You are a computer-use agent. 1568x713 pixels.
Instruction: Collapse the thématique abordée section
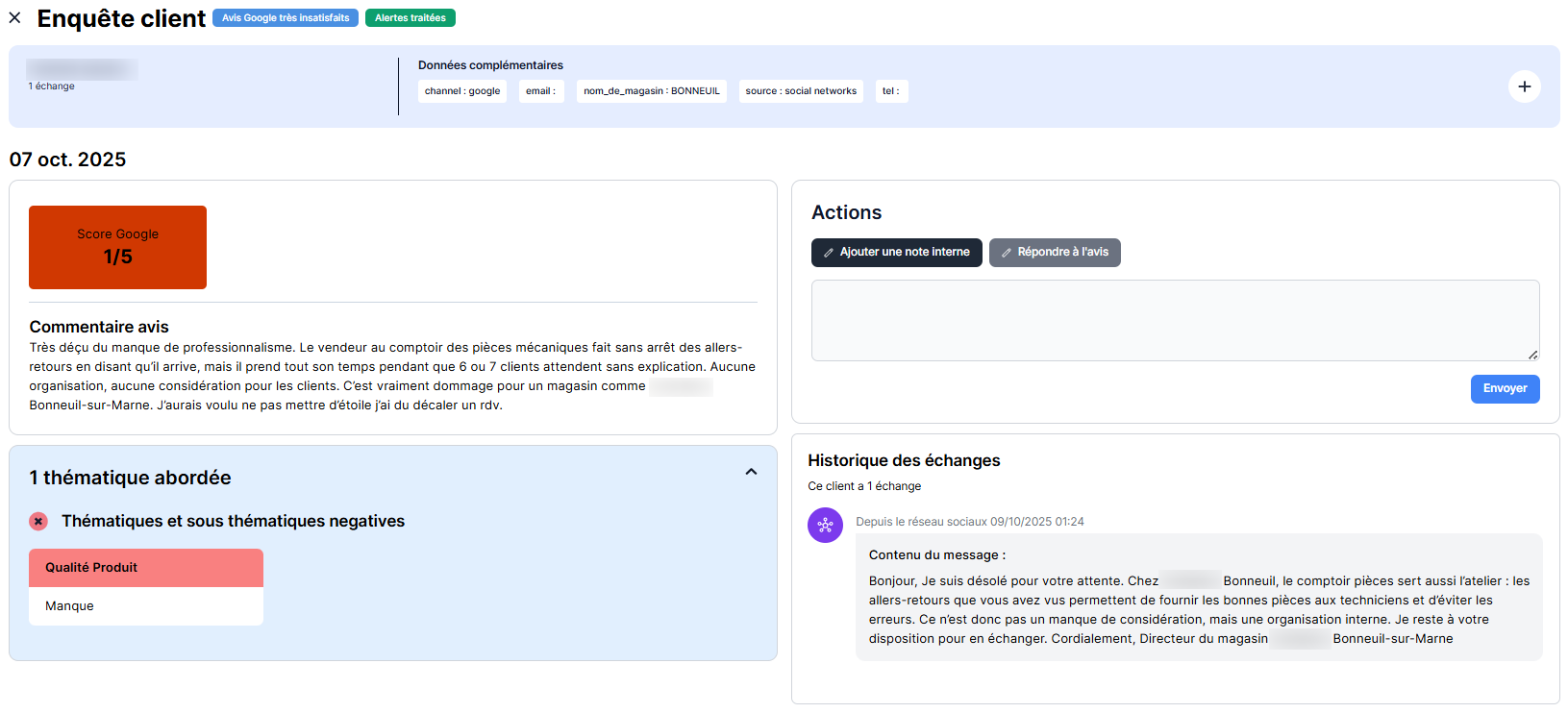751,472
